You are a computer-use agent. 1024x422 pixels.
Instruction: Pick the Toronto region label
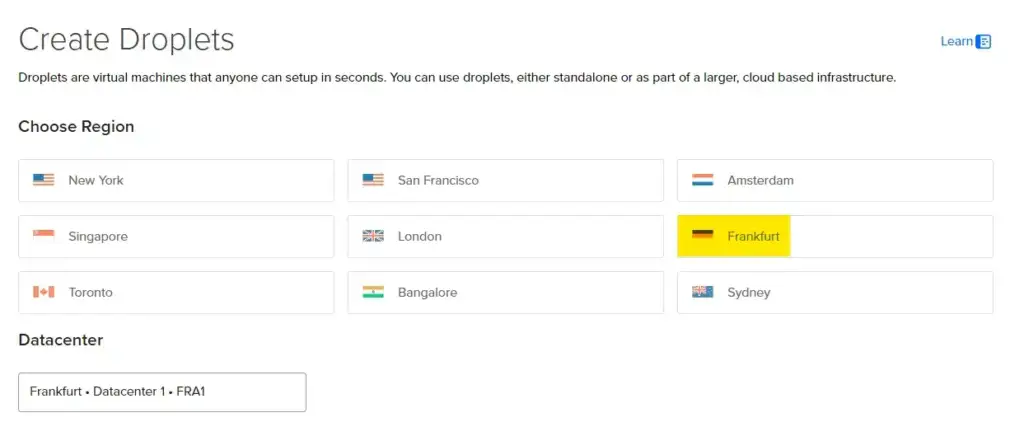[x=90, y=292]
